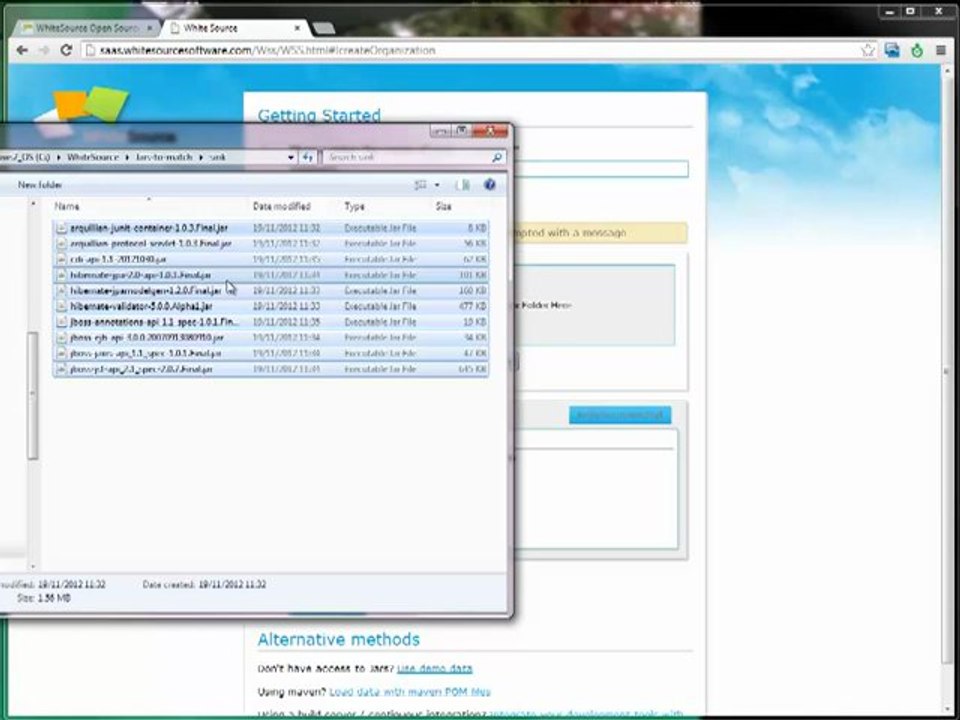Select jboss-annotations-api_1.1_spec jar file

[271, 322]
